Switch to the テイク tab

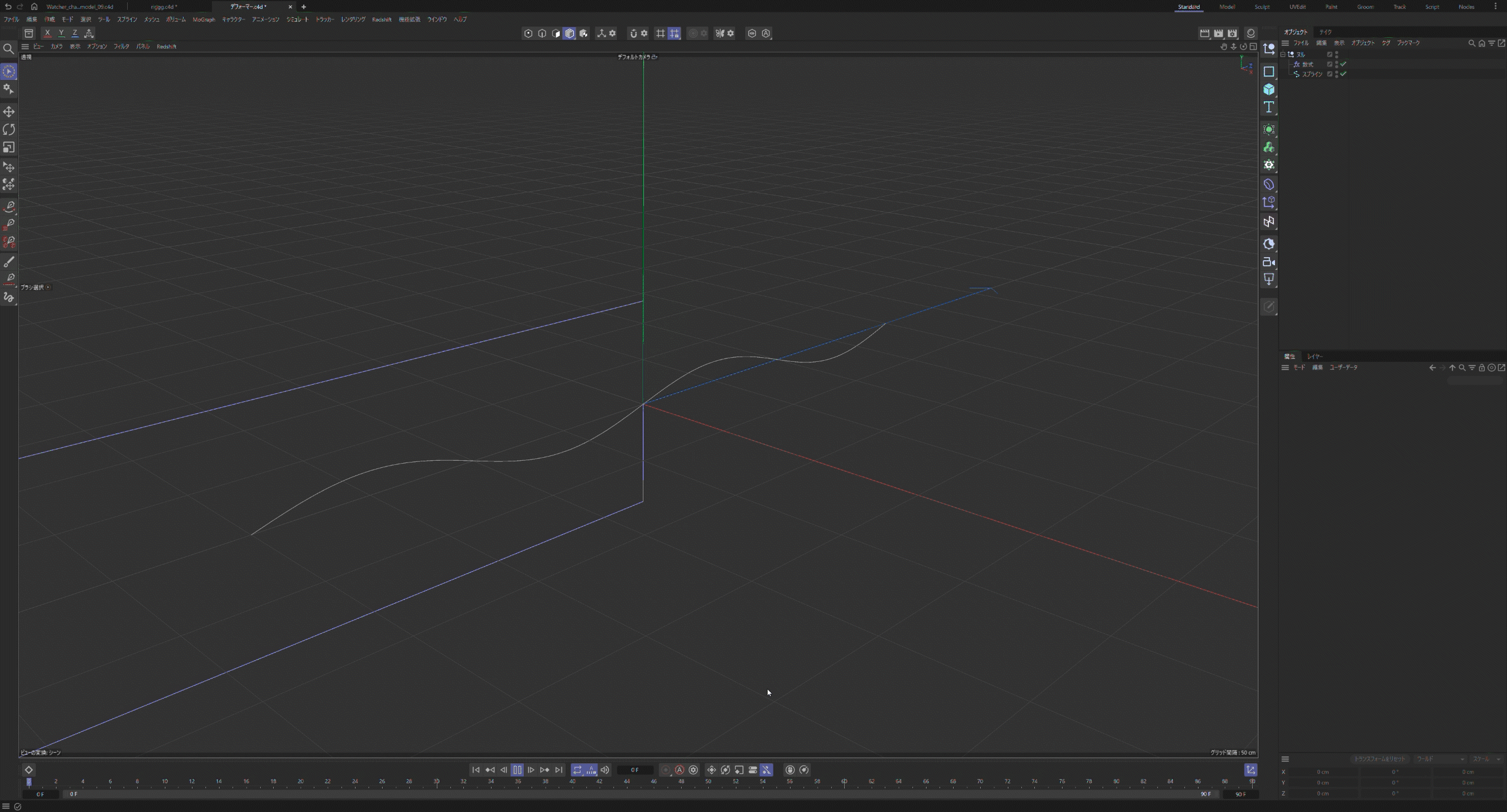(1325, 32)
